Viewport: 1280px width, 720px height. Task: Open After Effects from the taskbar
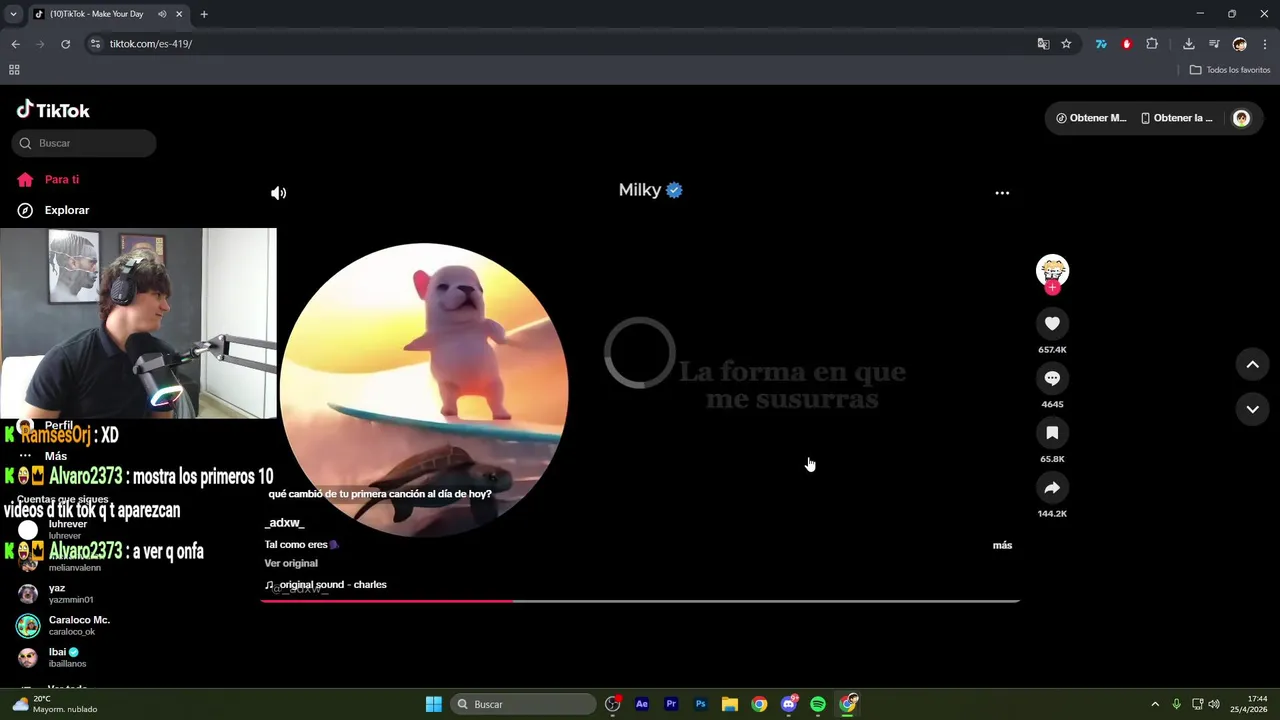tap(642, 704)
